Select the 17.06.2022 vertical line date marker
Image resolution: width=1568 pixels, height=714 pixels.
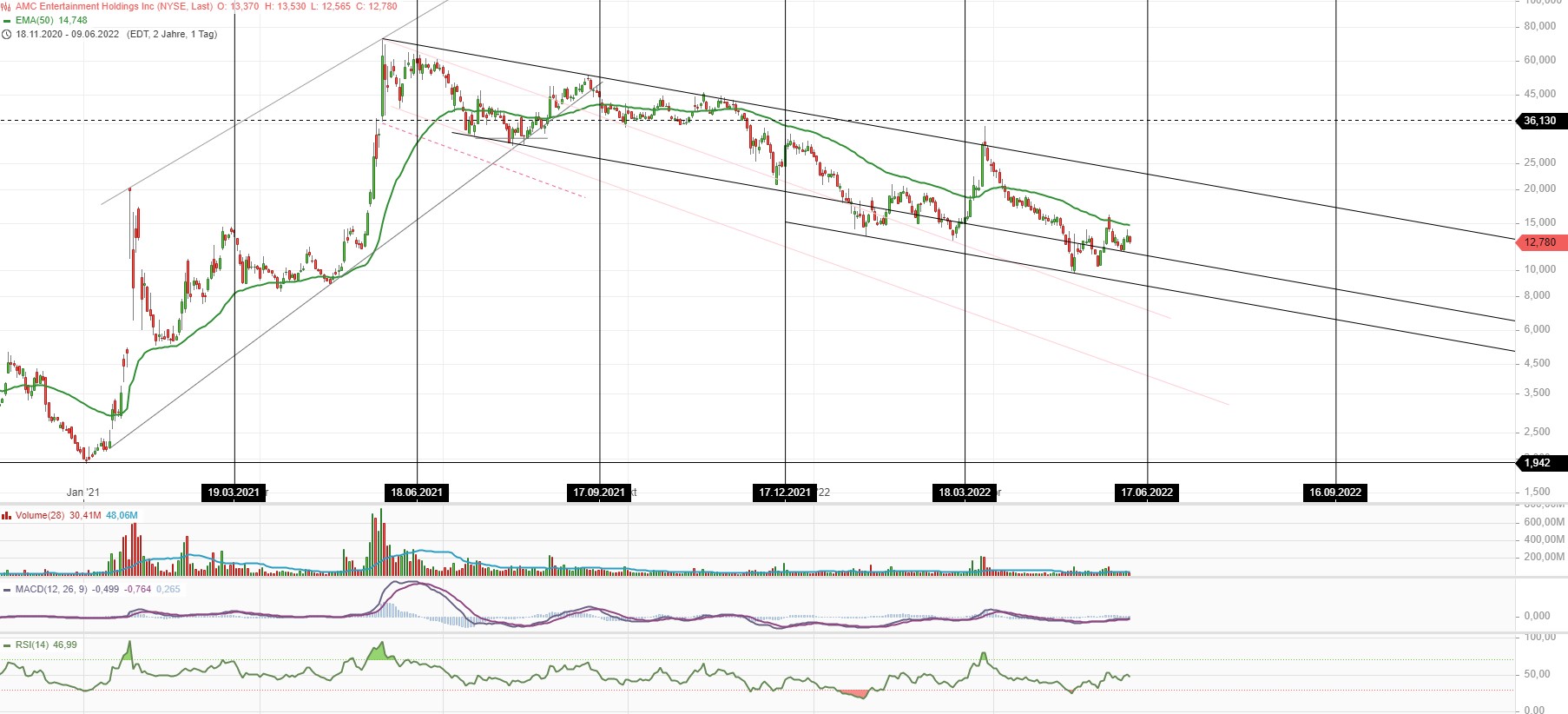coord(1147,493)
